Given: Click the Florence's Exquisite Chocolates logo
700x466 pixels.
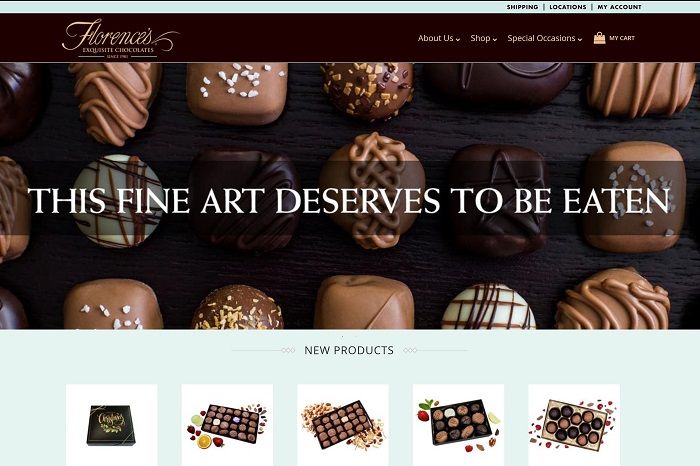Looking at the screenshot, I should [x=121, y=39].
